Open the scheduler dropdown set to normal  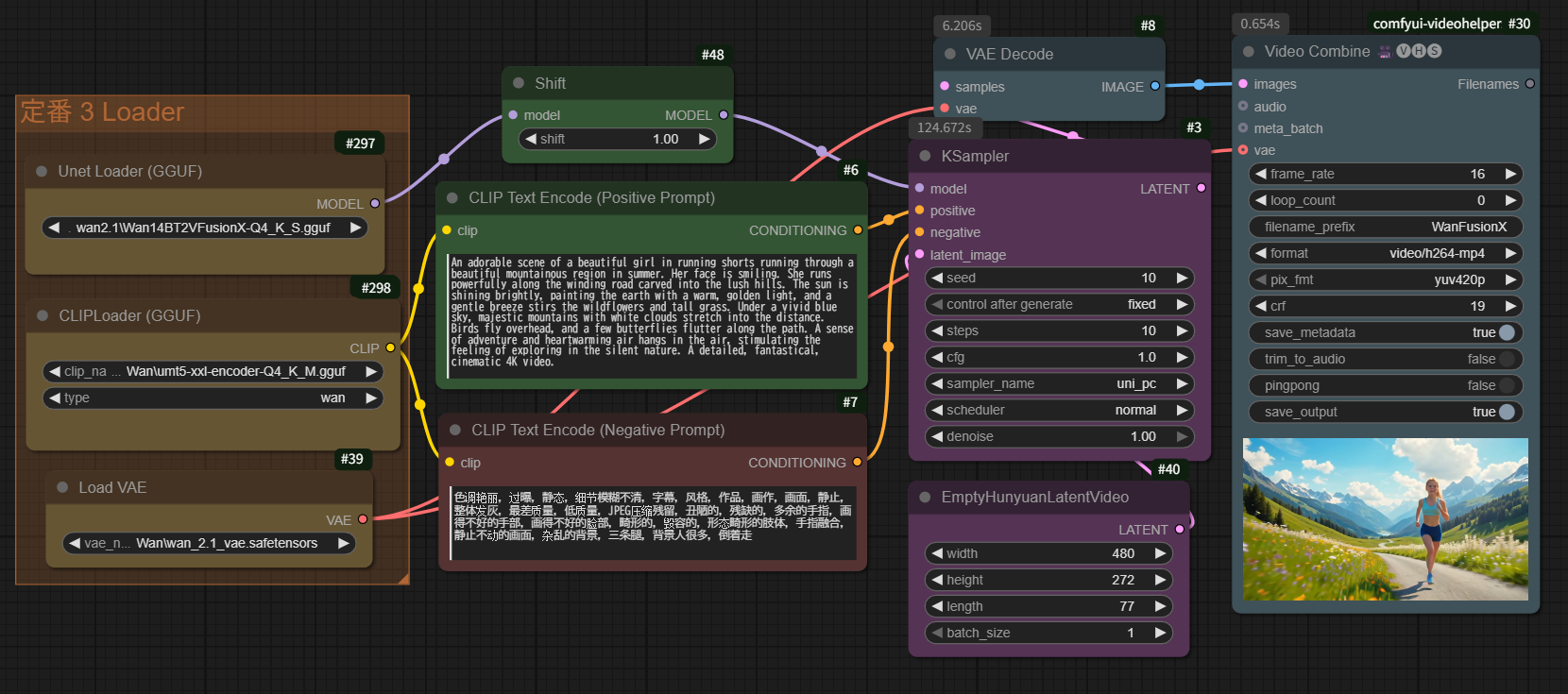point(1058,410)
